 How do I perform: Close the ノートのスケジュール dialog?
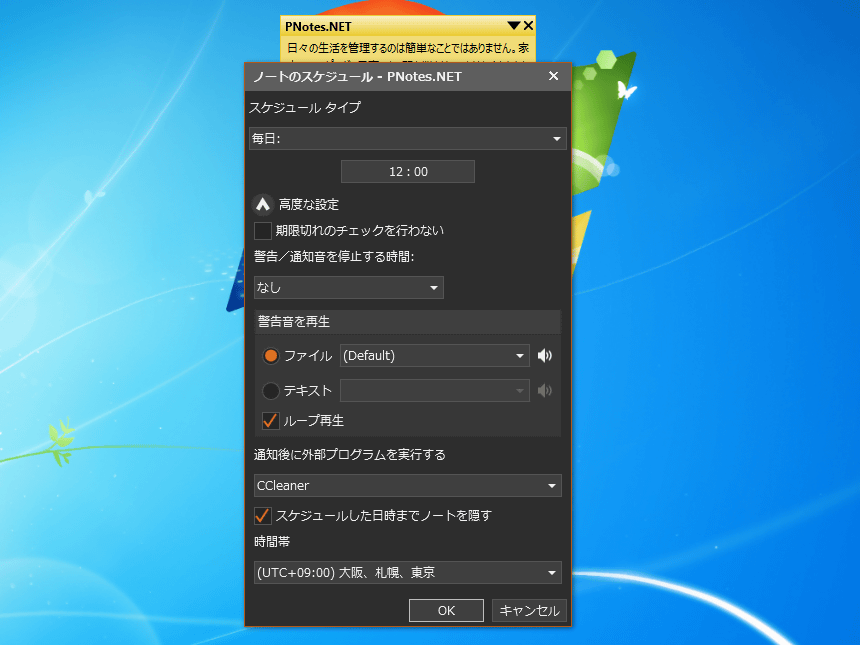[553, 76]
